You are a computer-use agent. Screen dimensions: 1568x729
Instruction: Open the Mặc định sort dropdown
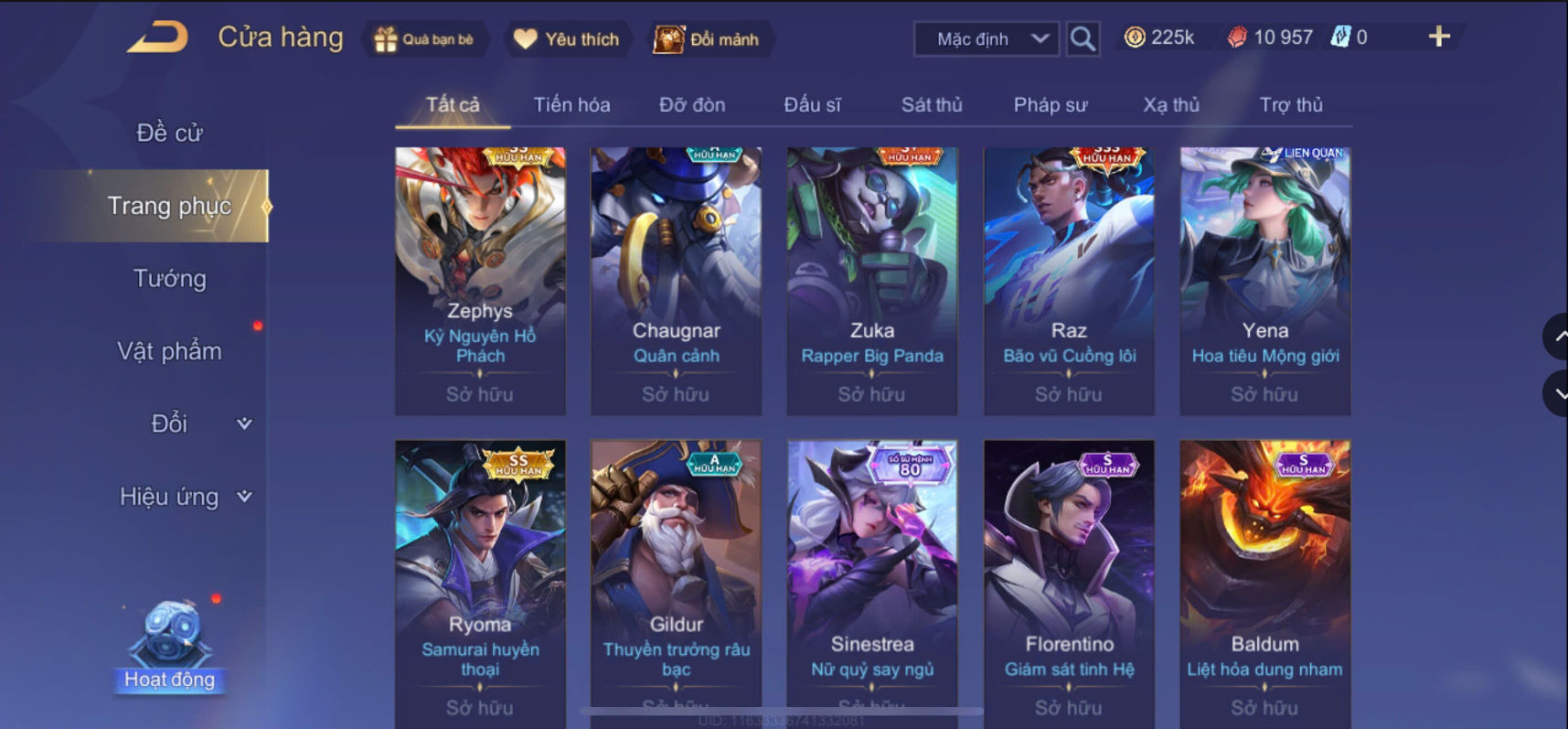click(987, 38)
